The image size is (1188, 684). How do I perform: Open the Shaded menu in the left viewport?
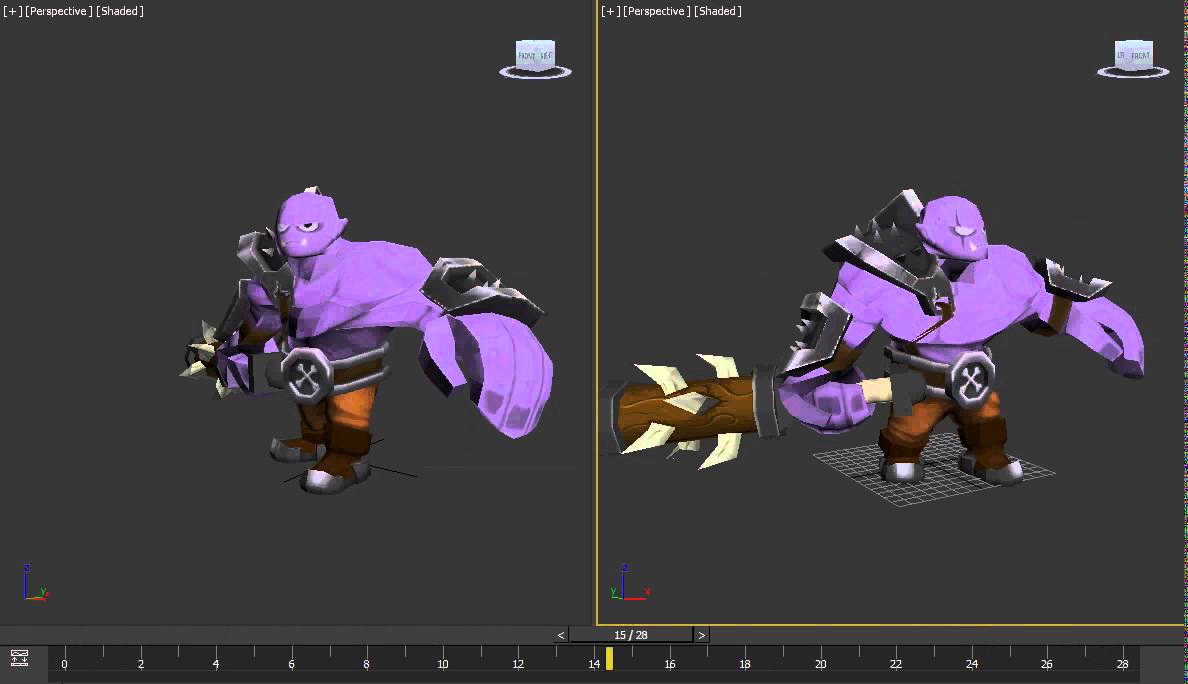tap(120, 11)
